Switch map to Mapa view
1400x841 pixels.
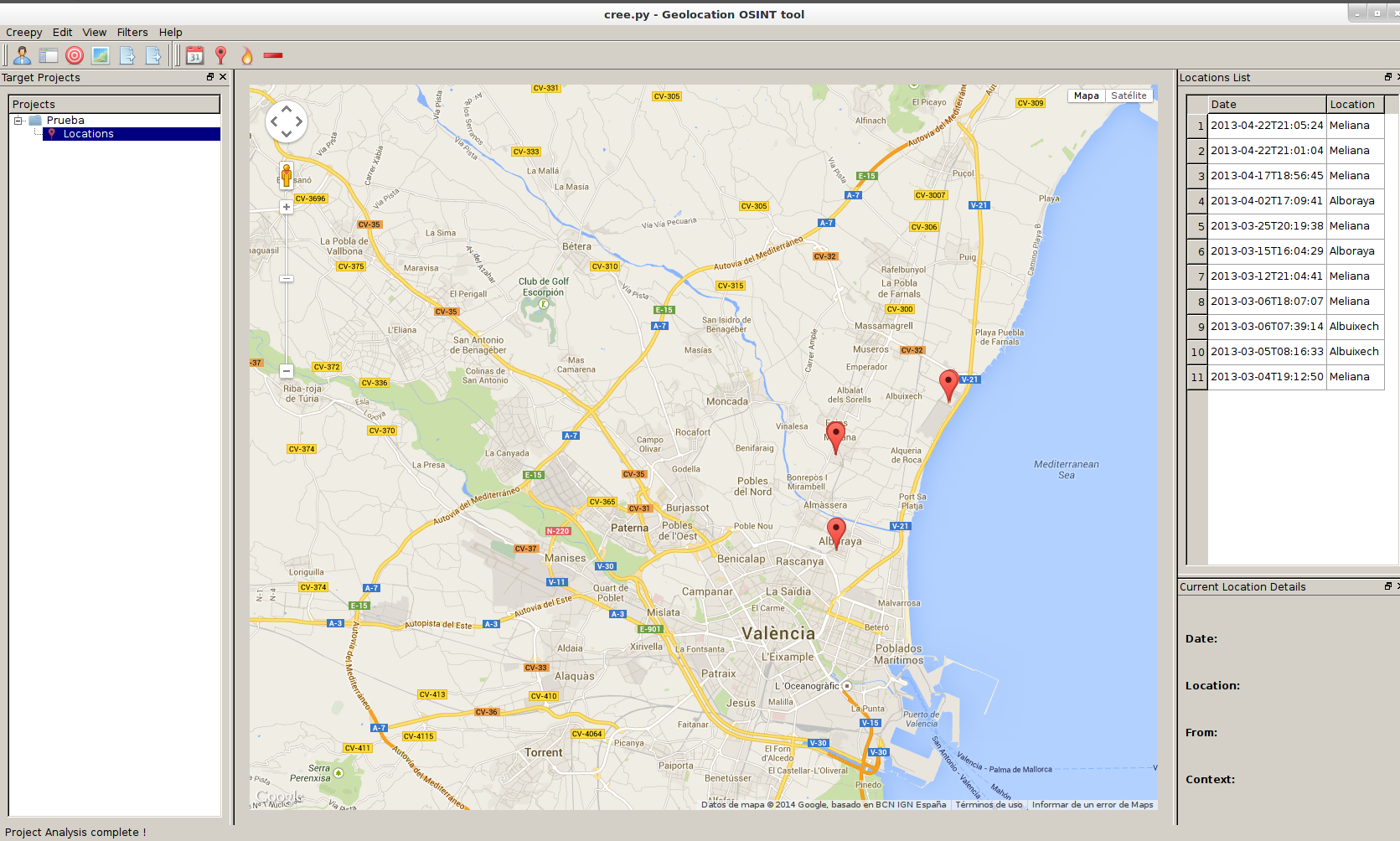[x=1086, y=95]
